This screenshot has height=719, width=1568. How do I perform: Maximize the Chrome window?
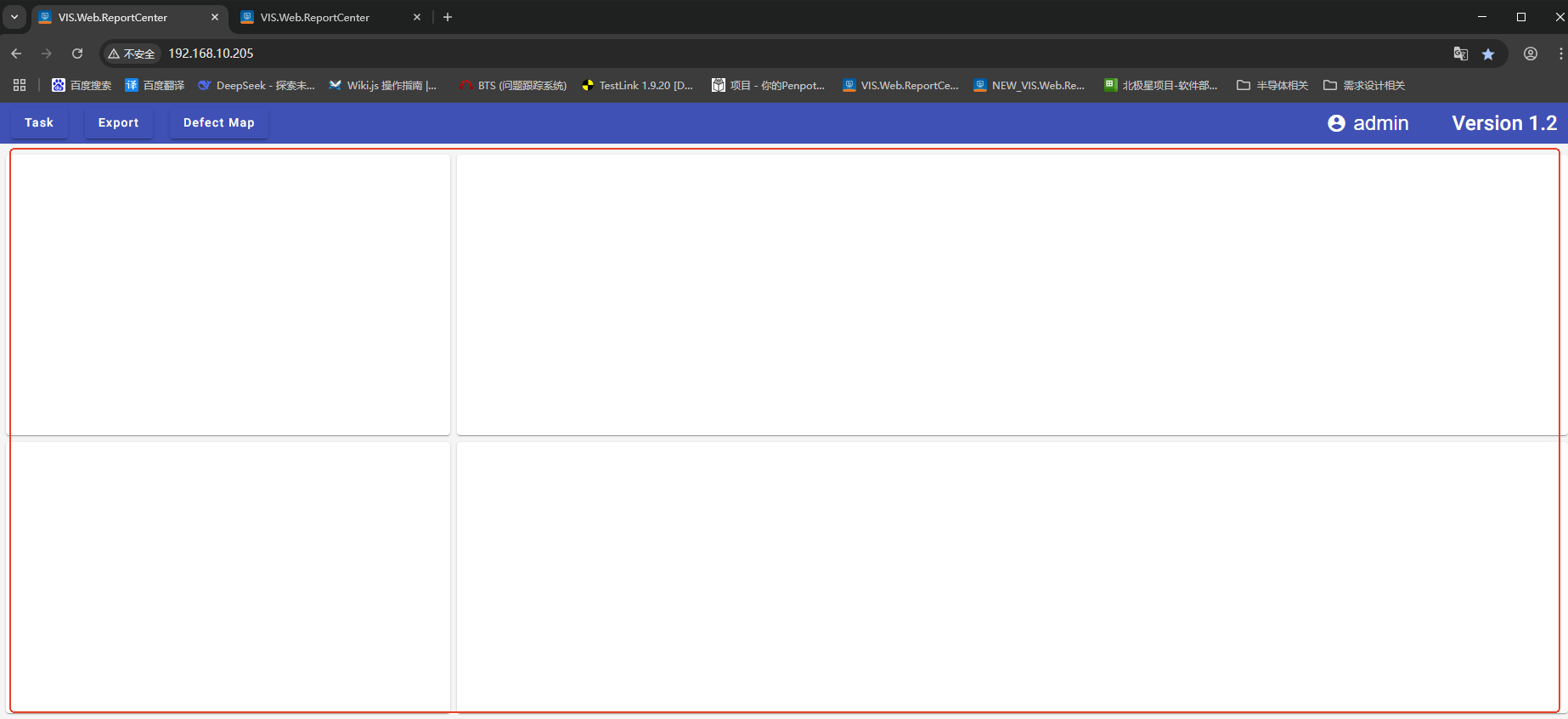pyautogui.click(x=1521, y=17)
